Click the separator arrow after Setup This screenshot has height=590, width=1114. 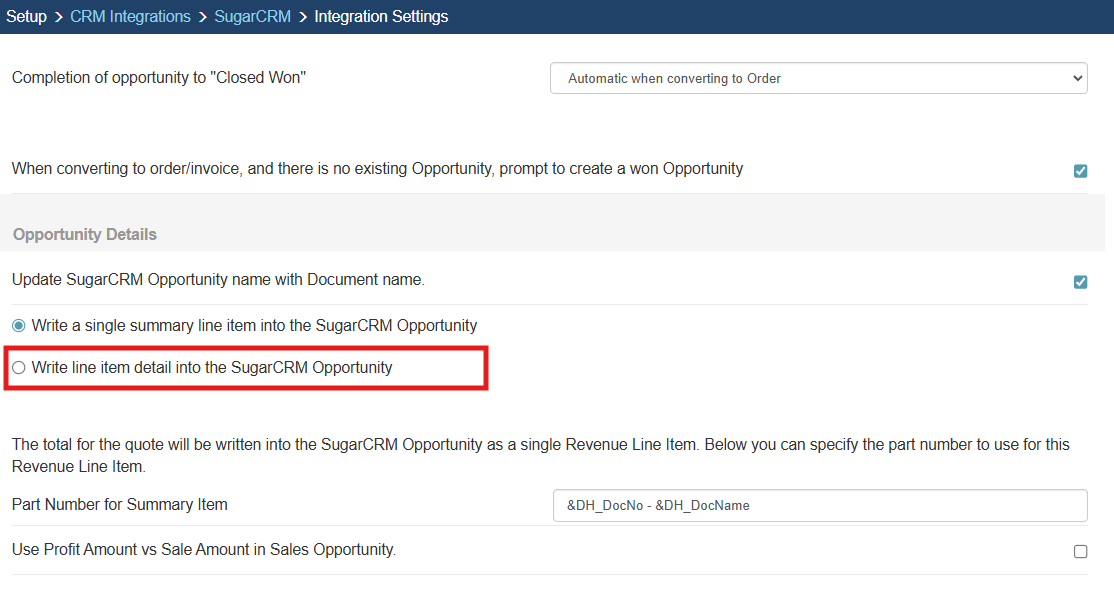point(59,17)
